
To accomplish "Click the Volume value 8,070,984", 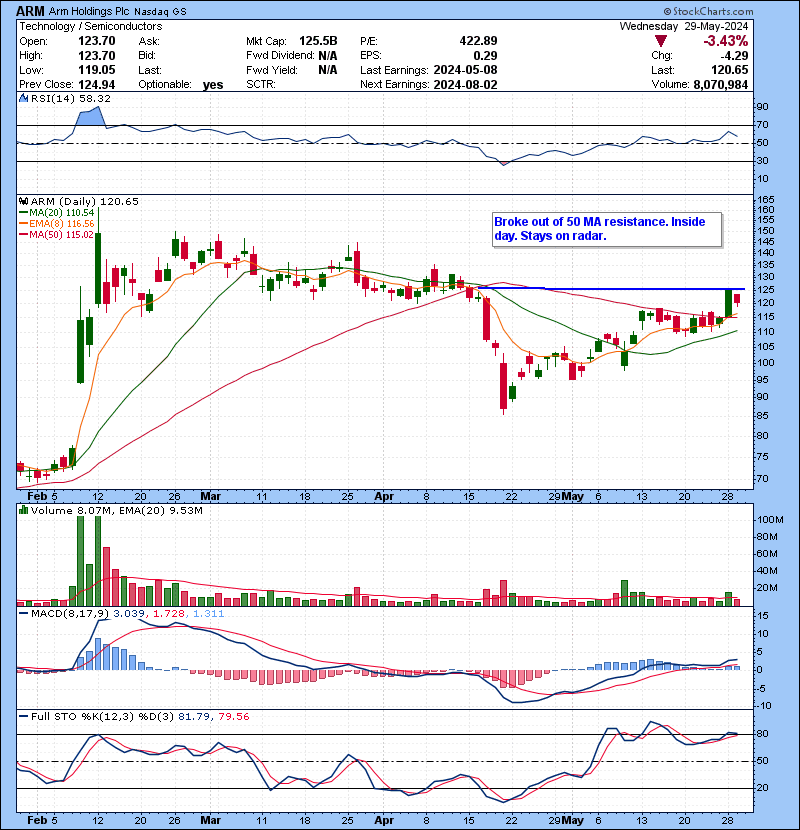I will click(721, 85).
